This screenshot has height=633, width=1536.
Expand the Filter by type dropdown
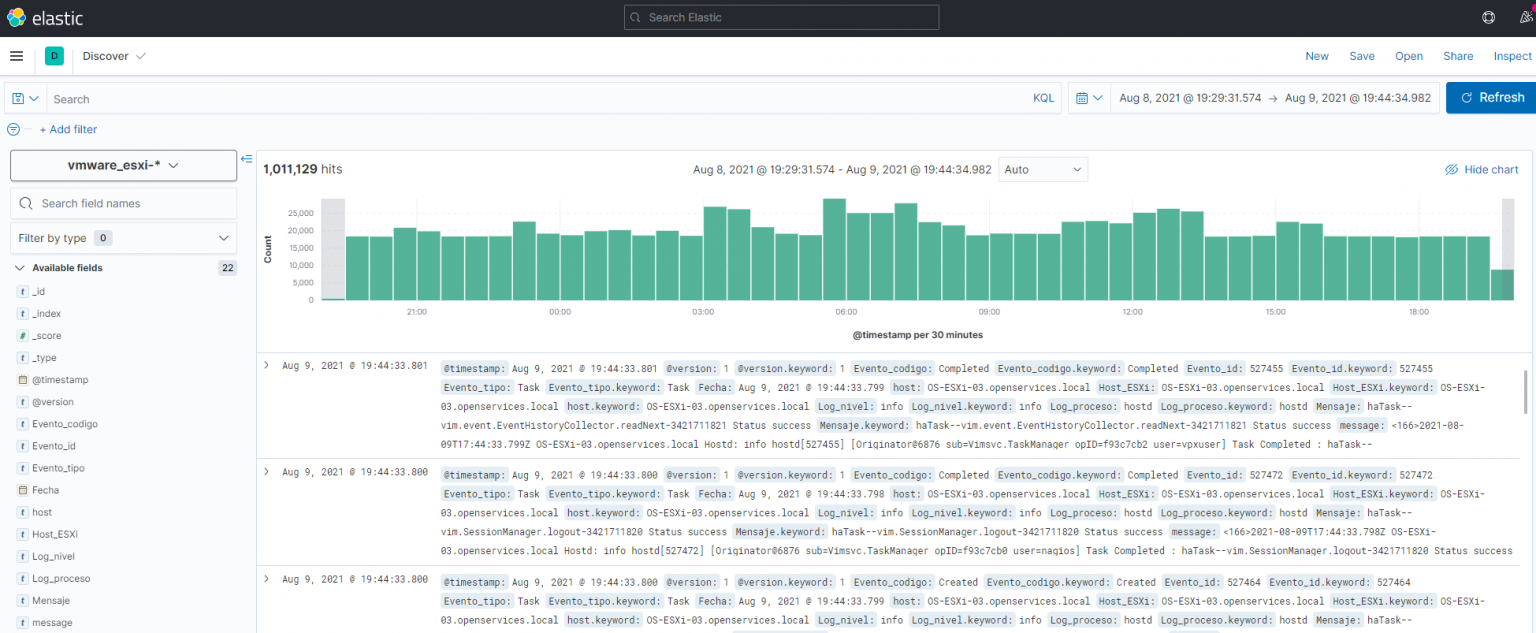coord(123,238)
